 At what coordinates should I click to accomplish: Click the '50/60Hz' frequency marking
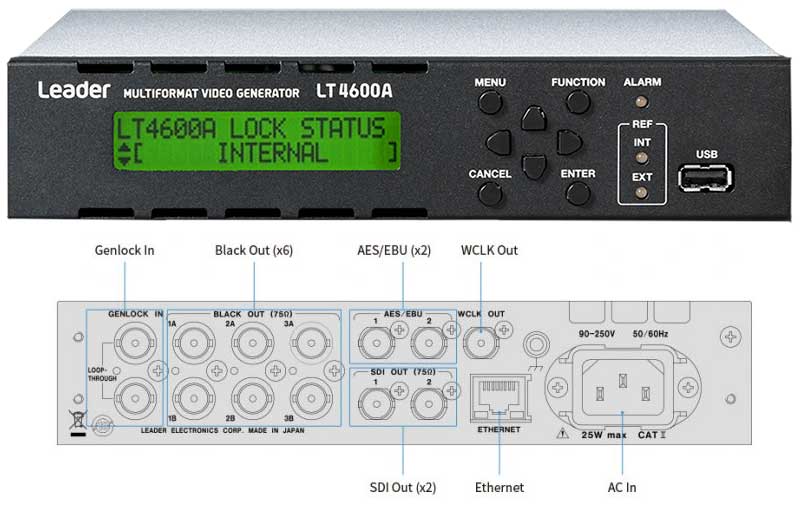tap(650, 334)
